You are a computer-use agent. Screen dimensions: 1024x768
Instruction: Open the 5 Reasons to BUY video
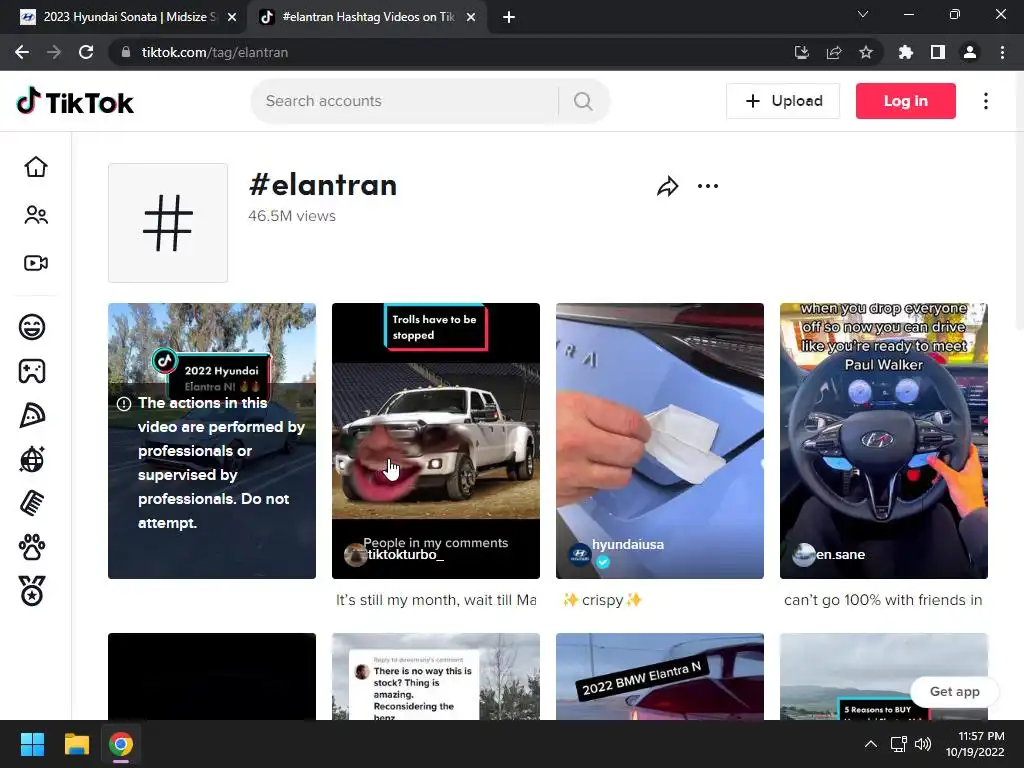pyautogui.click(x=884, y=677)
